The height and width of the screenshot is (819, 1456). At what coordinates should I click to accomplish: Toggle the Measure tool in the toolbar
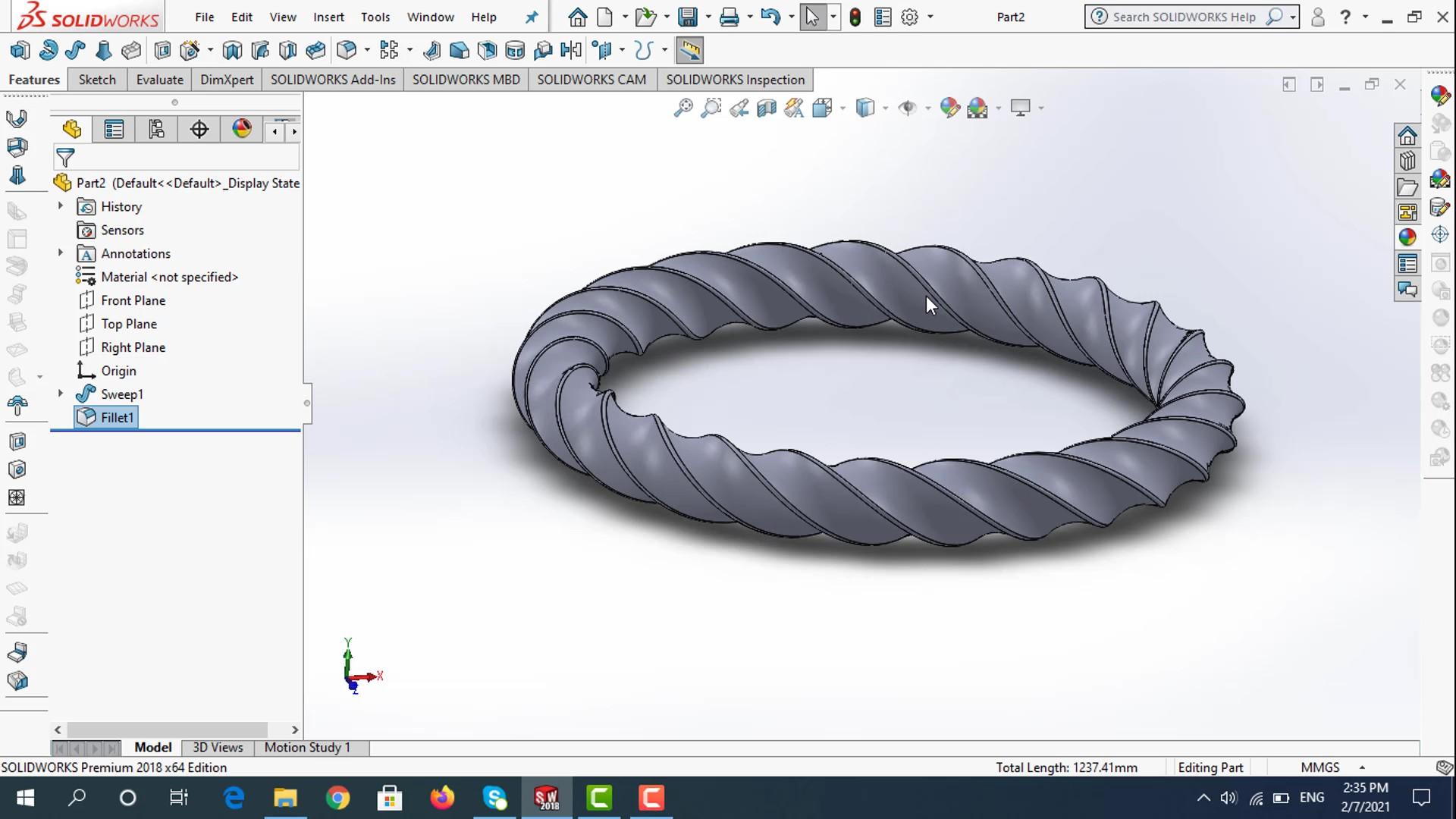689,51
